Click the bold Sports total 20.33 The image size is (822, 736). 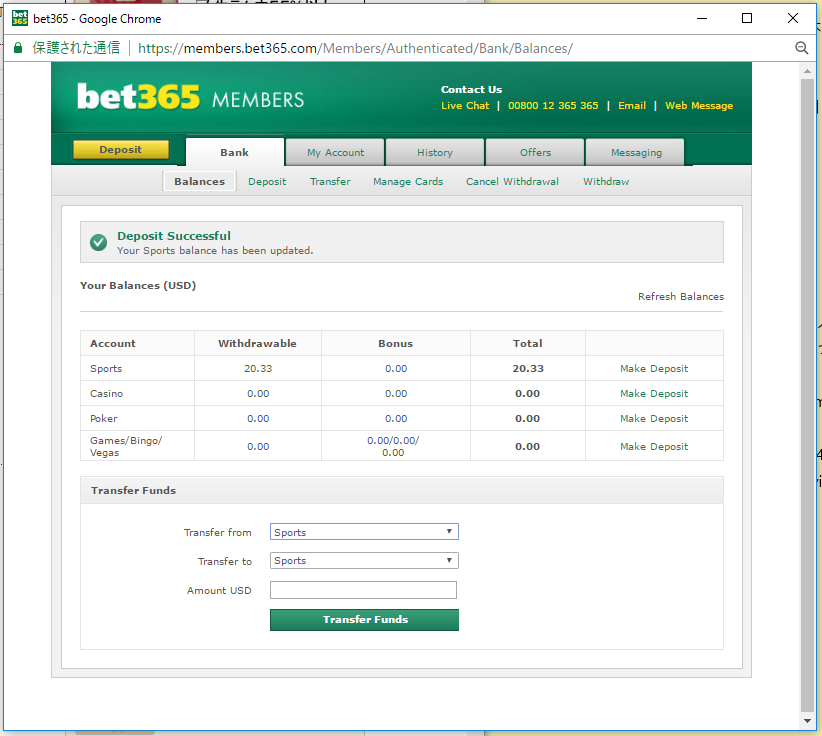(528, 369)
